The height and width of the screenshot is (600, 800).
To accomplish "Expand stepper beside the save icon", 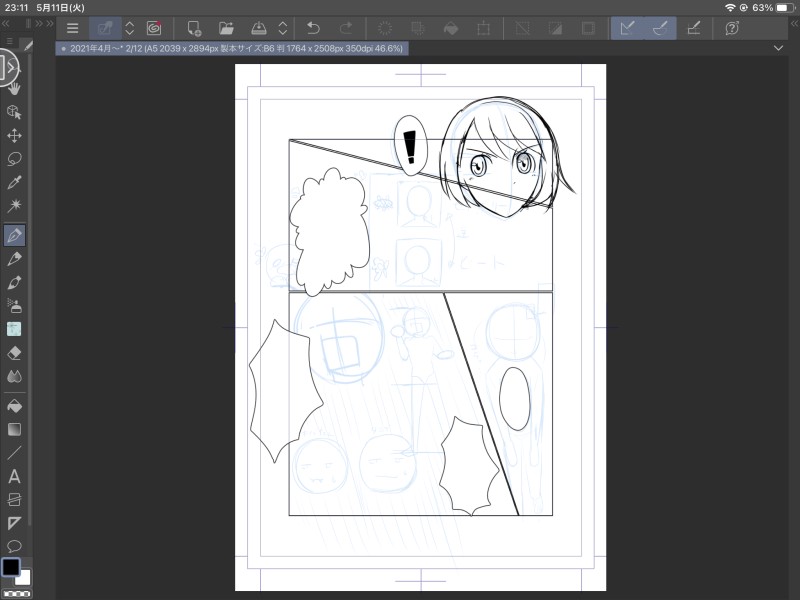I will coord(283,28).
